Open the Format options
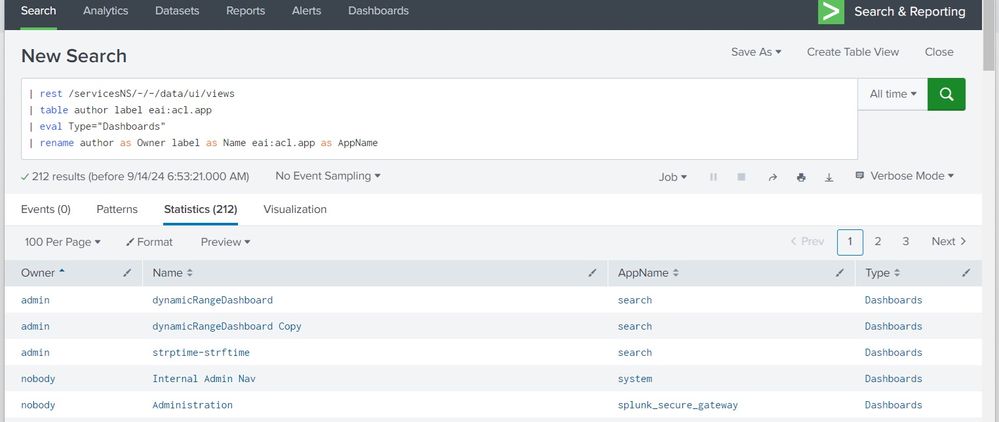The height and width of the screenshot is (422, 999). 149,242
